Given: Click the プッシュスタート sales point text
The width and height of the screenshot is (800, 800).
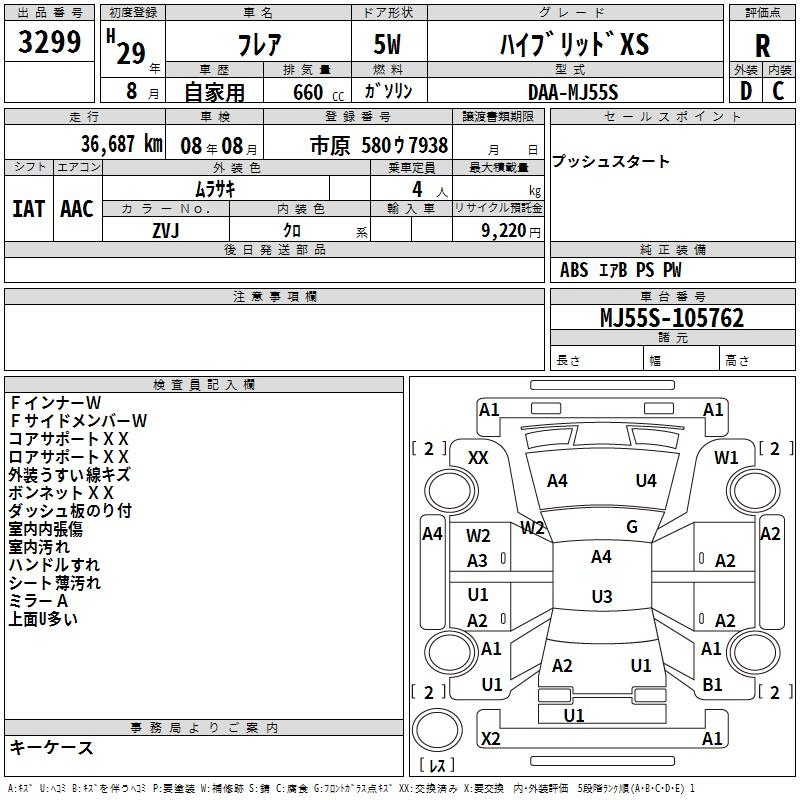Looking at the screenshot, I should coord(611,162).
